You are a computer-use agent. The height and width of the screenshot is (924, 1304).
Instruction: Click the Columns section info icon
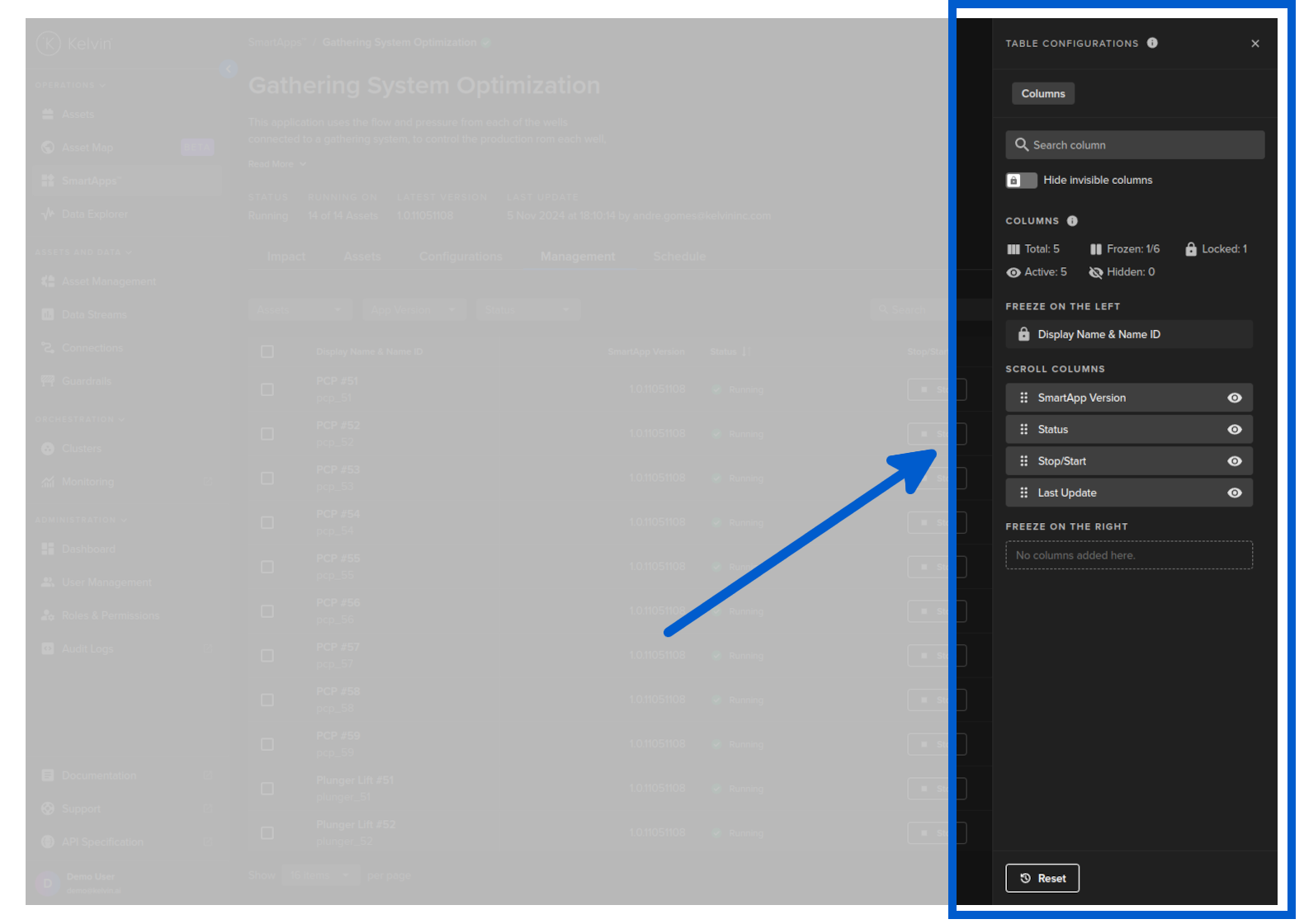[x=1072, y=221]
